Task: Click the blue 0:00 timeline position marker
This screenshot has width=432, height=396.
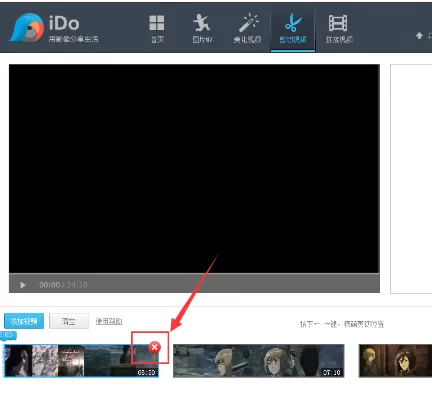Action: pos(7,335)
